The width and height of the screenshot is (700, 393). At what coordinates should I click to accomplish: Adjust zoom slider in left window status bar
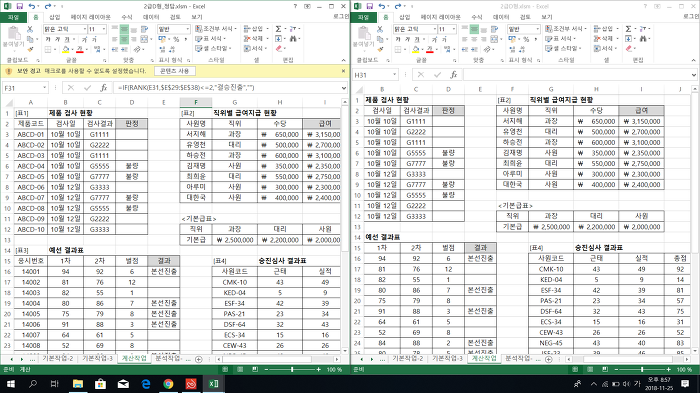click(x=292, y=369)
